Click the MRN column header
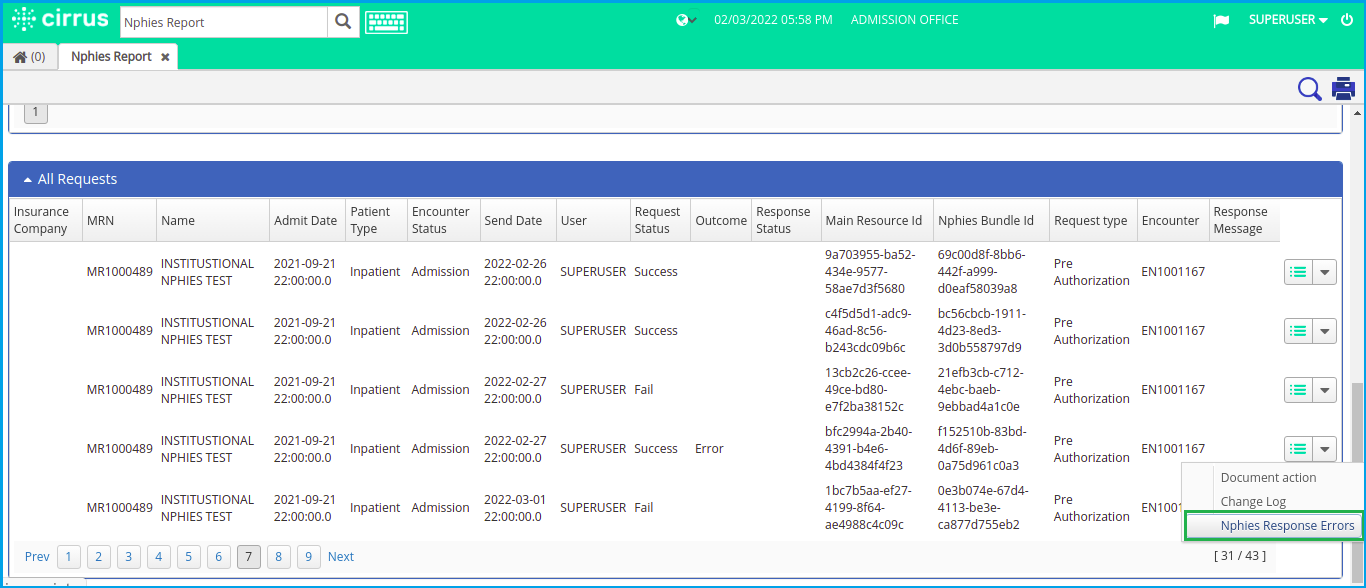The image size is (1366, 588). [x=119, y=220]
